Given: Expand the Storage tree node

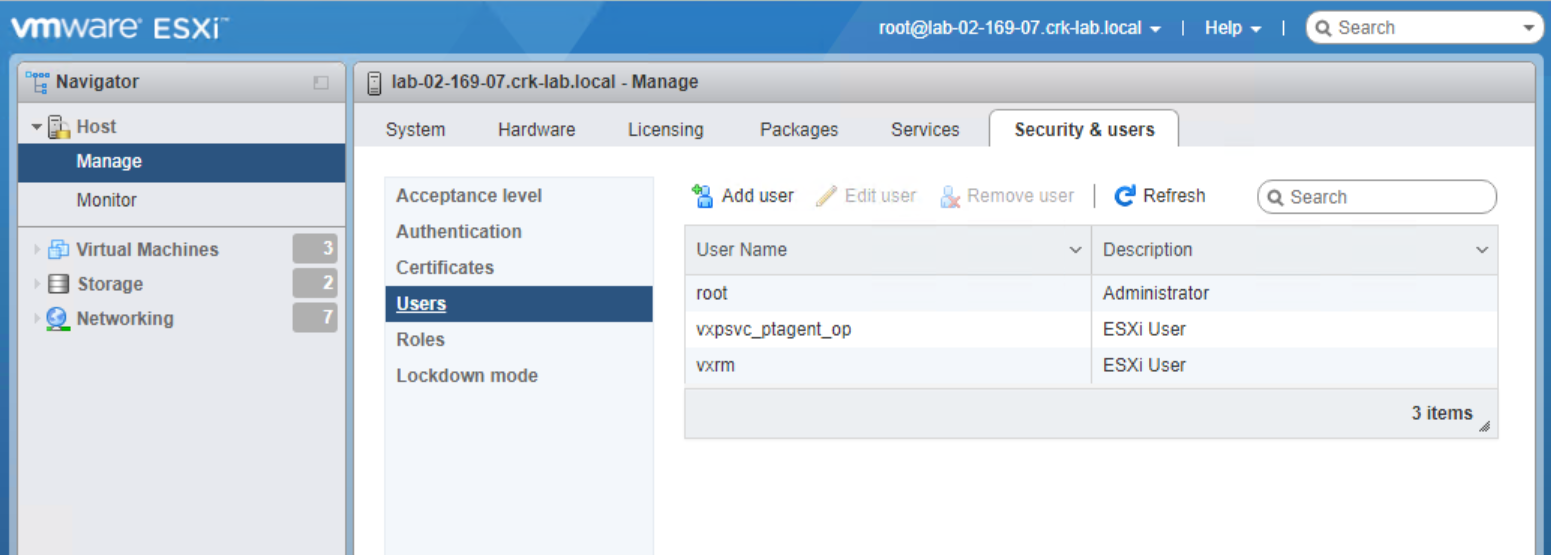Looking at the screenshot, I should coord(38,284).
